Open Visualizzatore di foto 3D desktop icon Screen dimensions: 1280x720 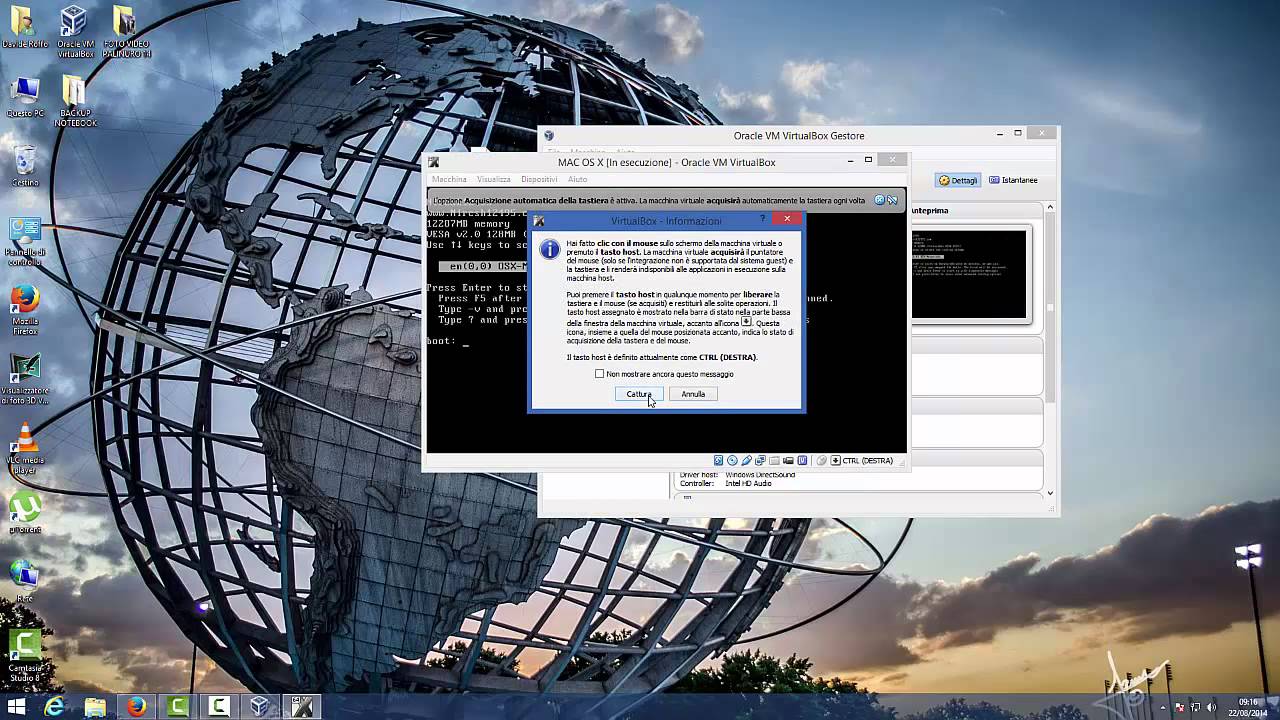[x=25, y=380]
